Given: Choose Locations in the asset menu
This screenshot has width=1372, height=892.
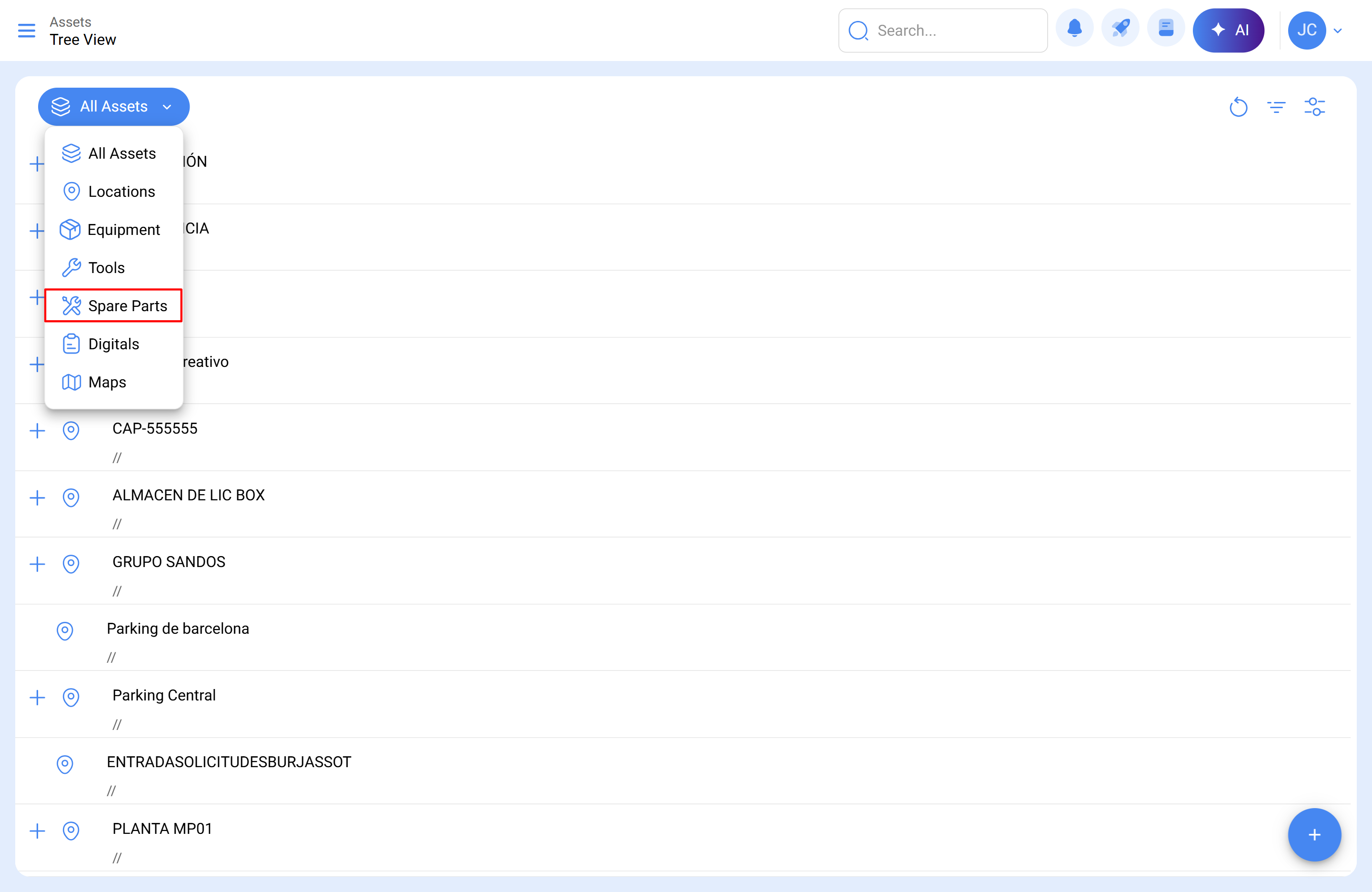Looking at the screenshot, I should tap(121, 192).
